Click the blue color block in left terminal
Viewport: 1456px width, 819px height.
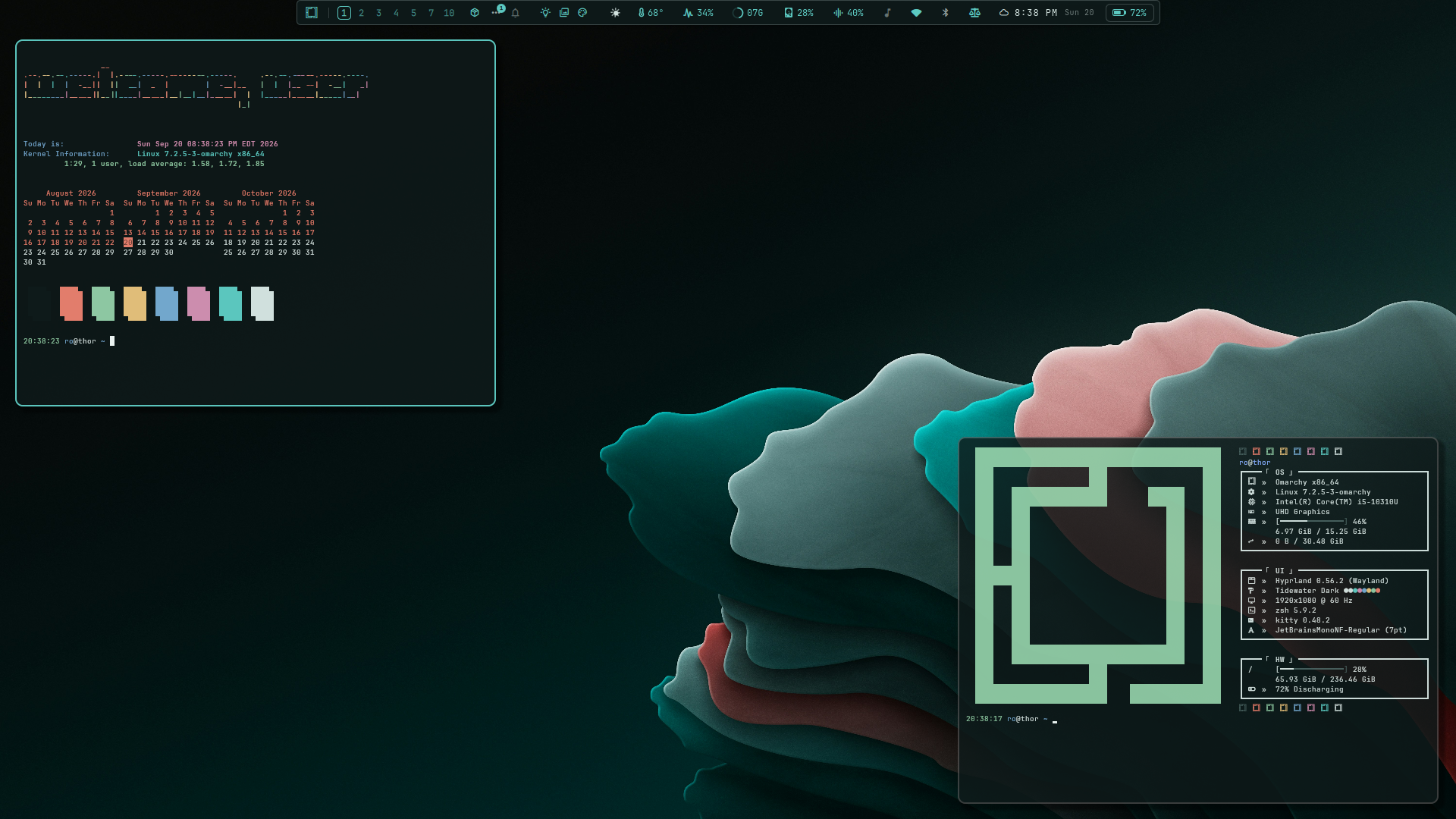click(167, 303)
